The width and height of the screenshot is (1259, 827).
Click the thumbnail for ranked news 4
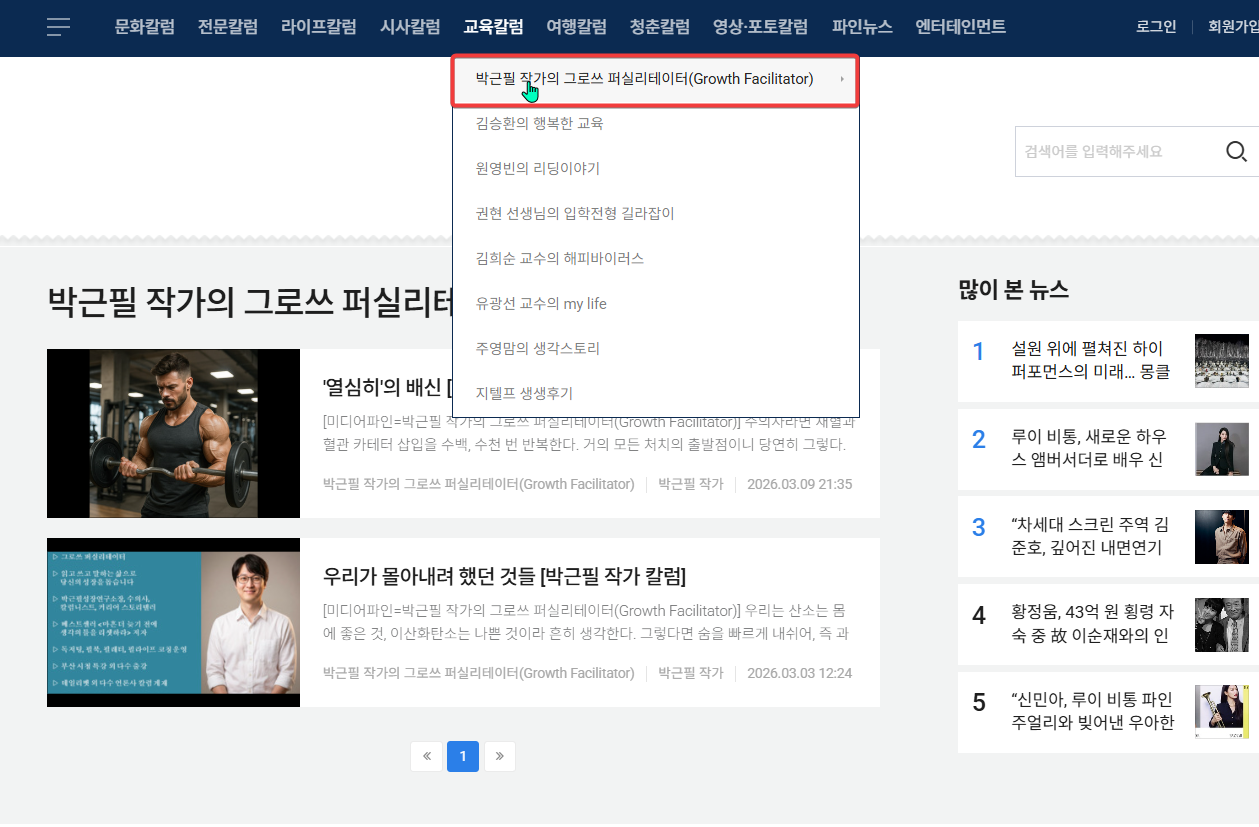[x=1222, y=625]
